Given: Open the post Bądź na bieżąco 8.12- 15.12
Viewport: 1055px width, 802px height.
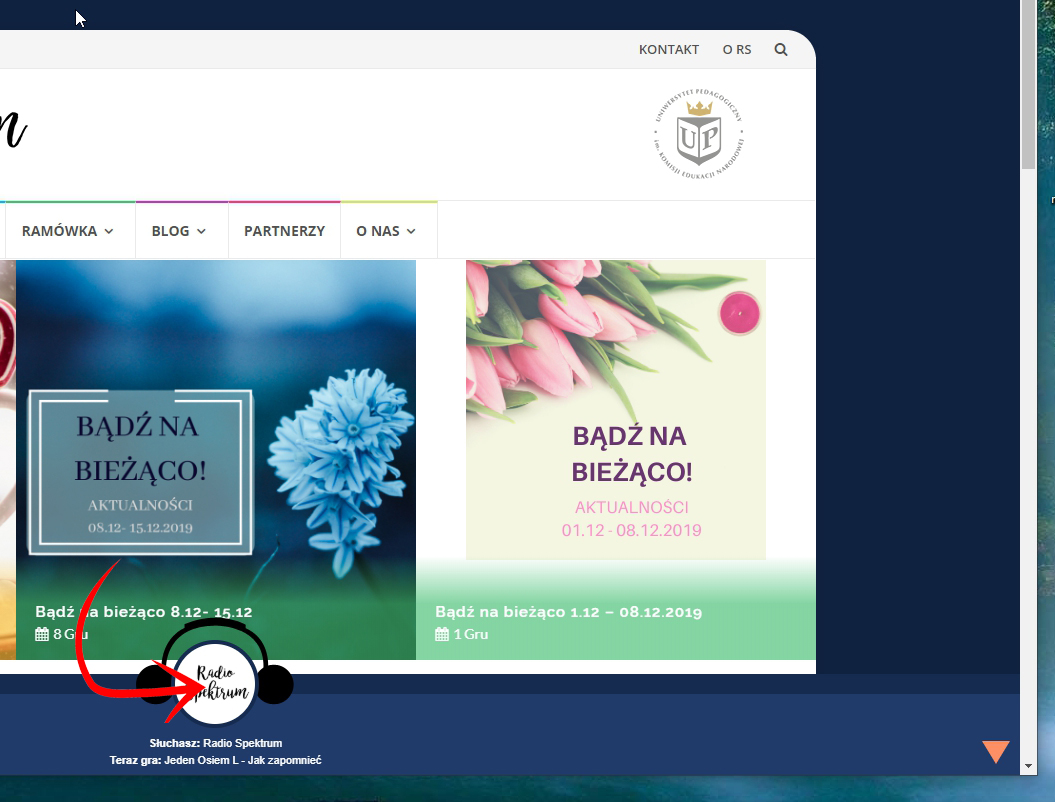Looking at the screenshot, I should (x=143, y=612).
